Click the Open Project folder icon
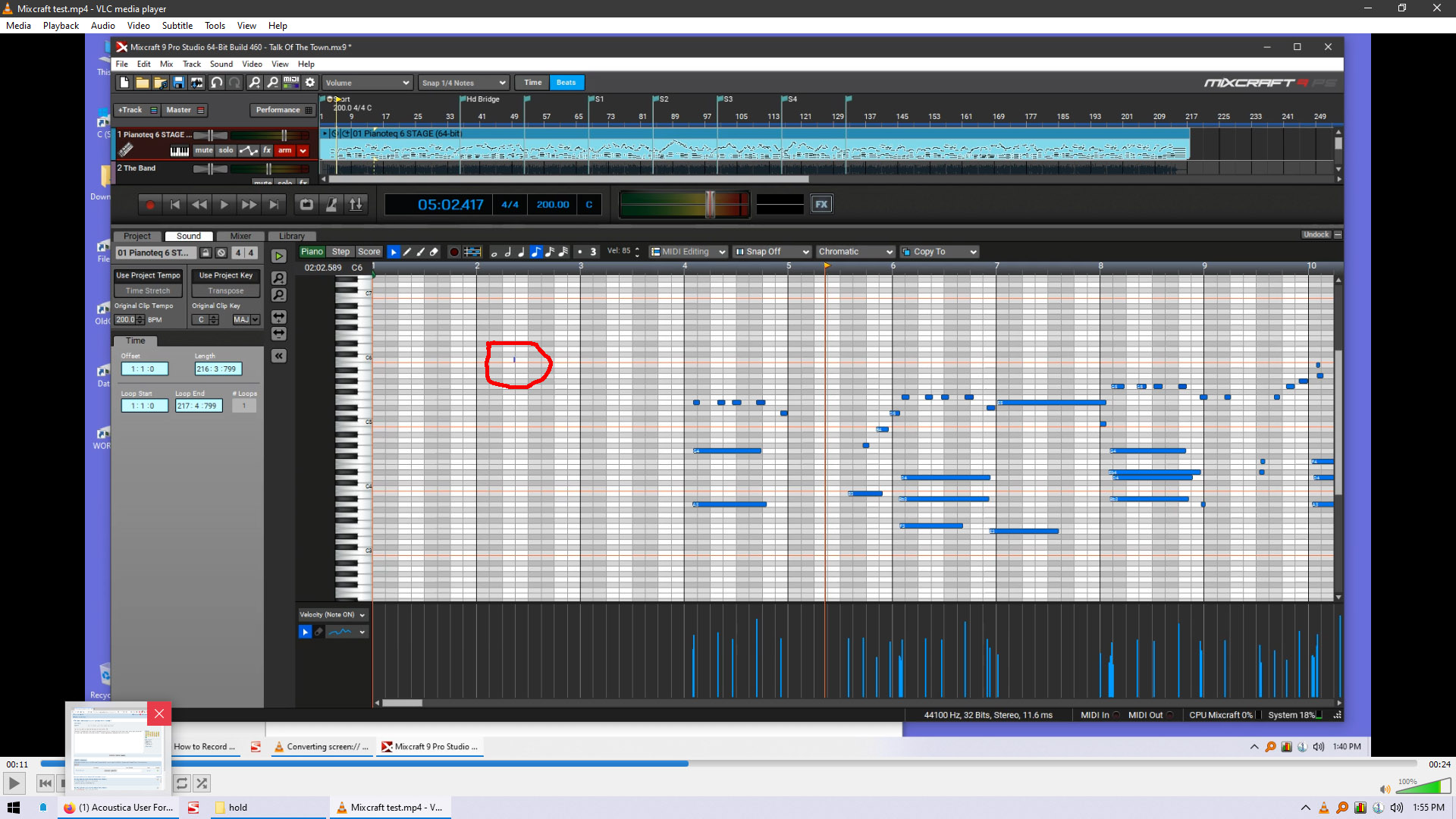Screen dimensions: 1456x819 [142, 83]
